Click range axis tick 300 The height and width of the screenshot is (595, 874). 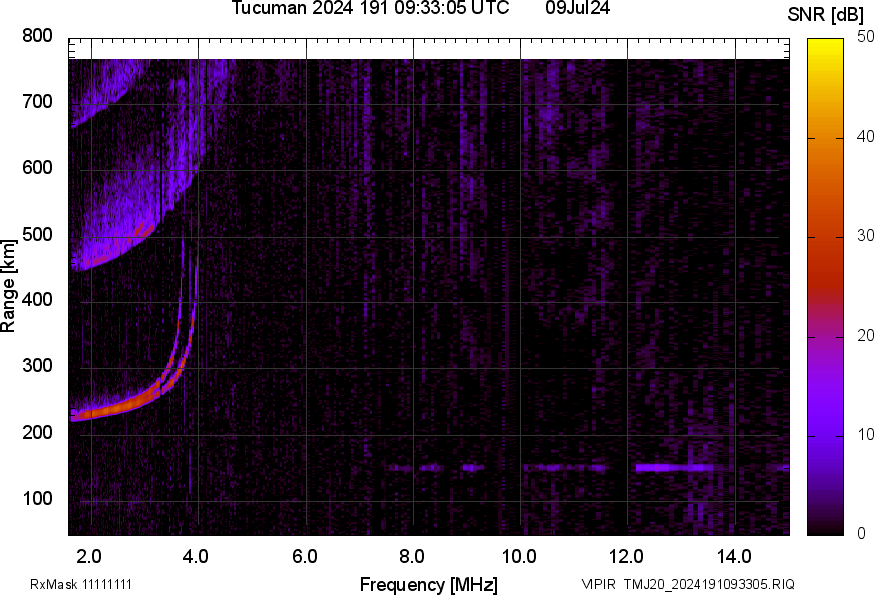[x=37, y=366]
